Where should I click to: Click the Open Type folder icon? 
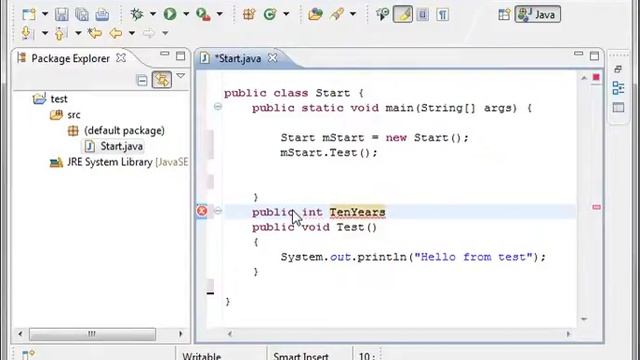tap(315, 15)
